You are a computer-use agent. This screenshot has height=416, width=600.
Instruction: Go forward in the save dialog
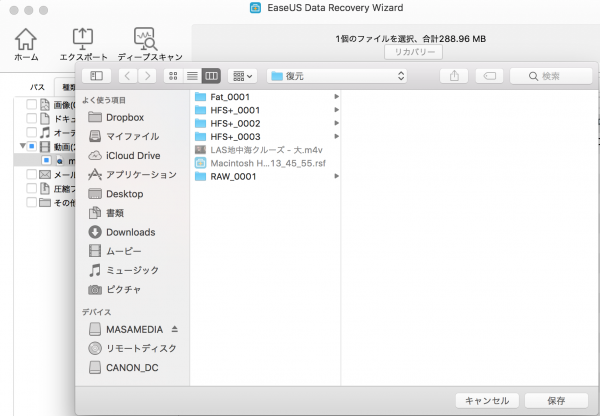(147, 76)
